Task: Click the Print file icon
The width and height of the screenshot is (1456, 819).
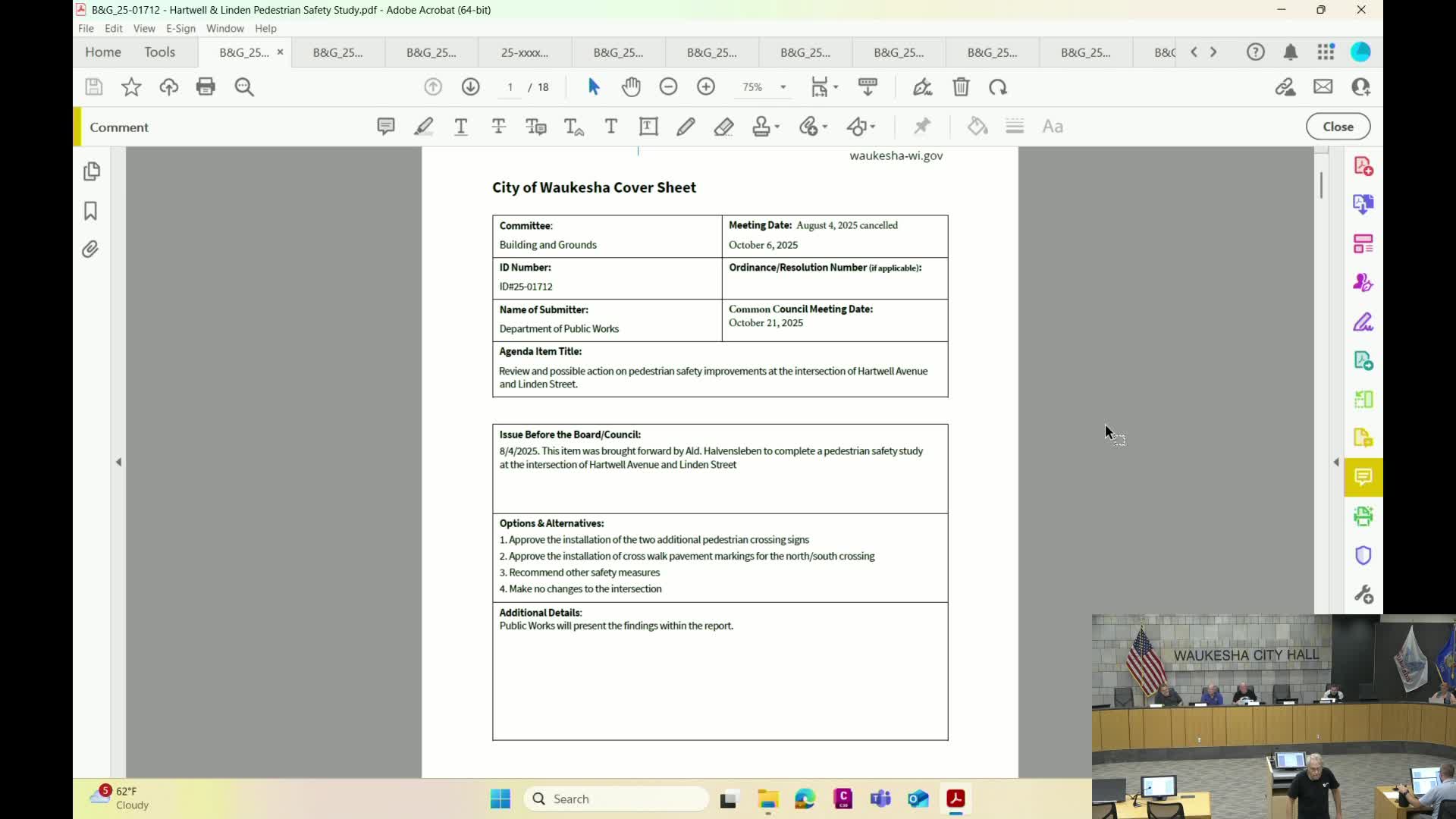Action: coord(206,87)
